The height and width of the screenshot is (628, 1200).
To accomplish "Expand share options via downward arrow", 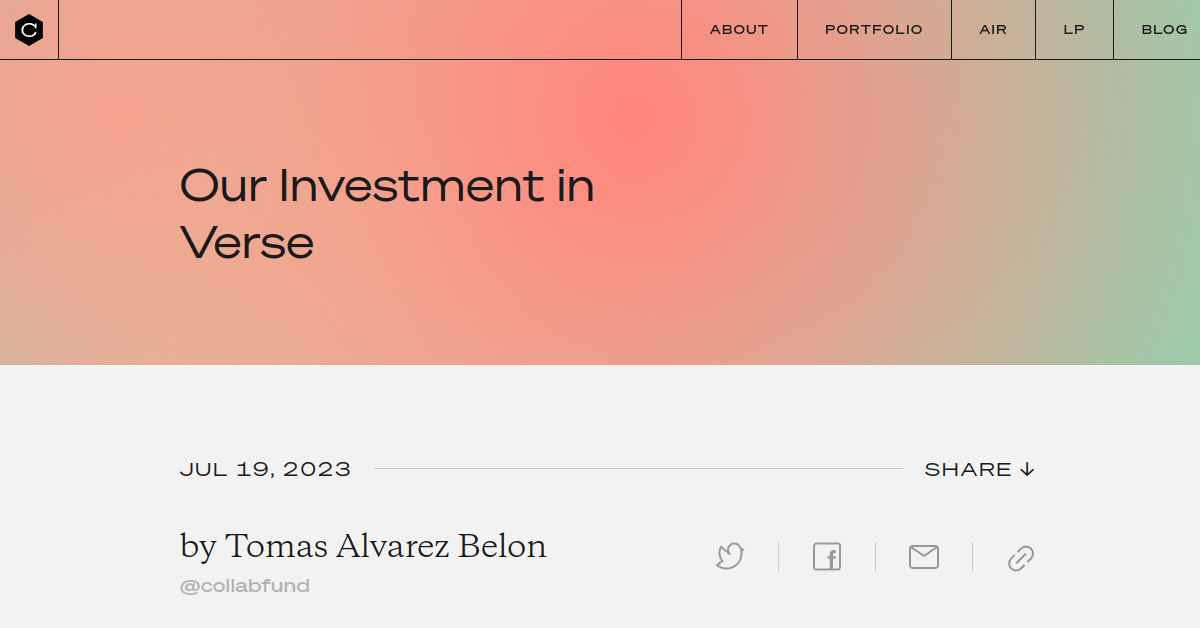I will pyautogui.click(x=1028, y=468).
